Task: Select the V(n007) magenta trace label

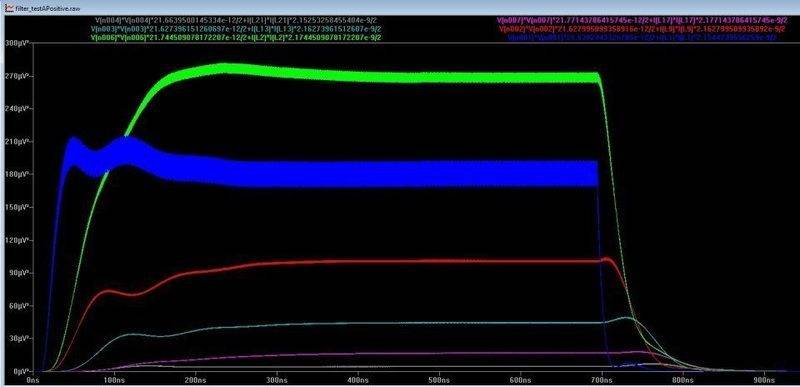Action: (643, 20)
